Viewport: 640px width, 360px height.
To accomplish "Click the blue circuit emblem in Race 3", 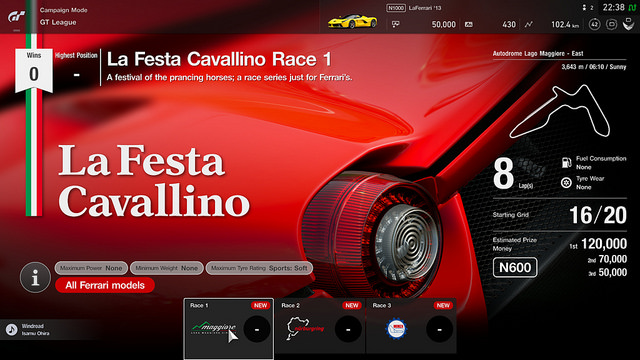I will 396,329.
